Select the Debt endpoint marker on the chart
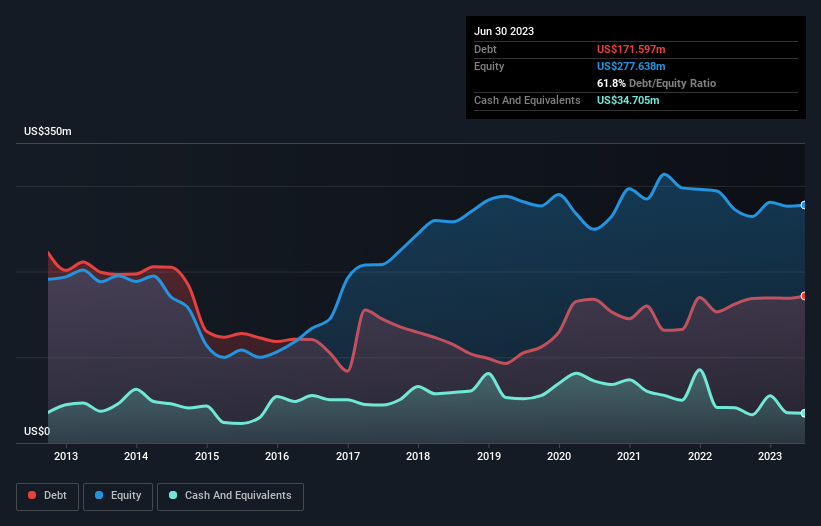 pos(804,296)
